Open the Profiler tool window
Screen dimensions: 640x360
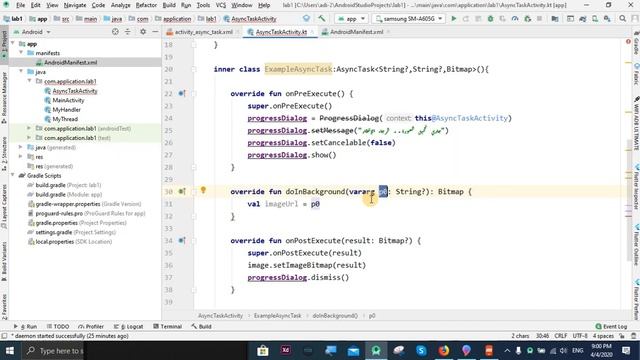pyautogui.click(x=91, y=327)
